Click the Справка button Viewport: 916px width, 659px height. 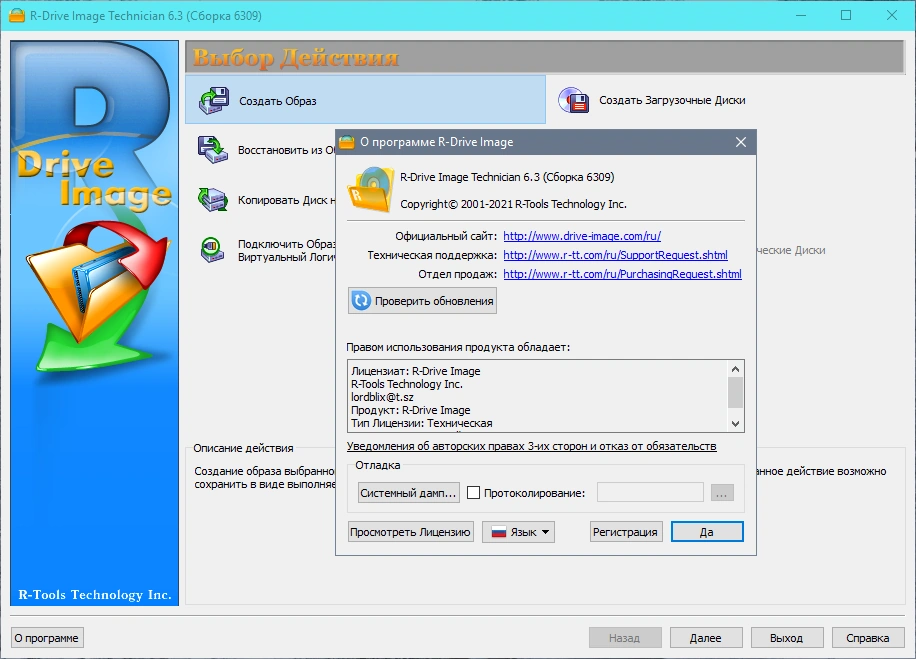coord(868,638)
